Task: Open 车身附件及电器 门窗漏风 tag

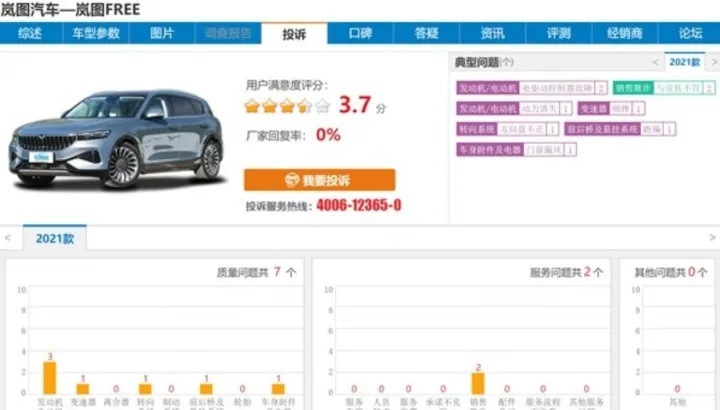Action: click(x=516, y=150)
